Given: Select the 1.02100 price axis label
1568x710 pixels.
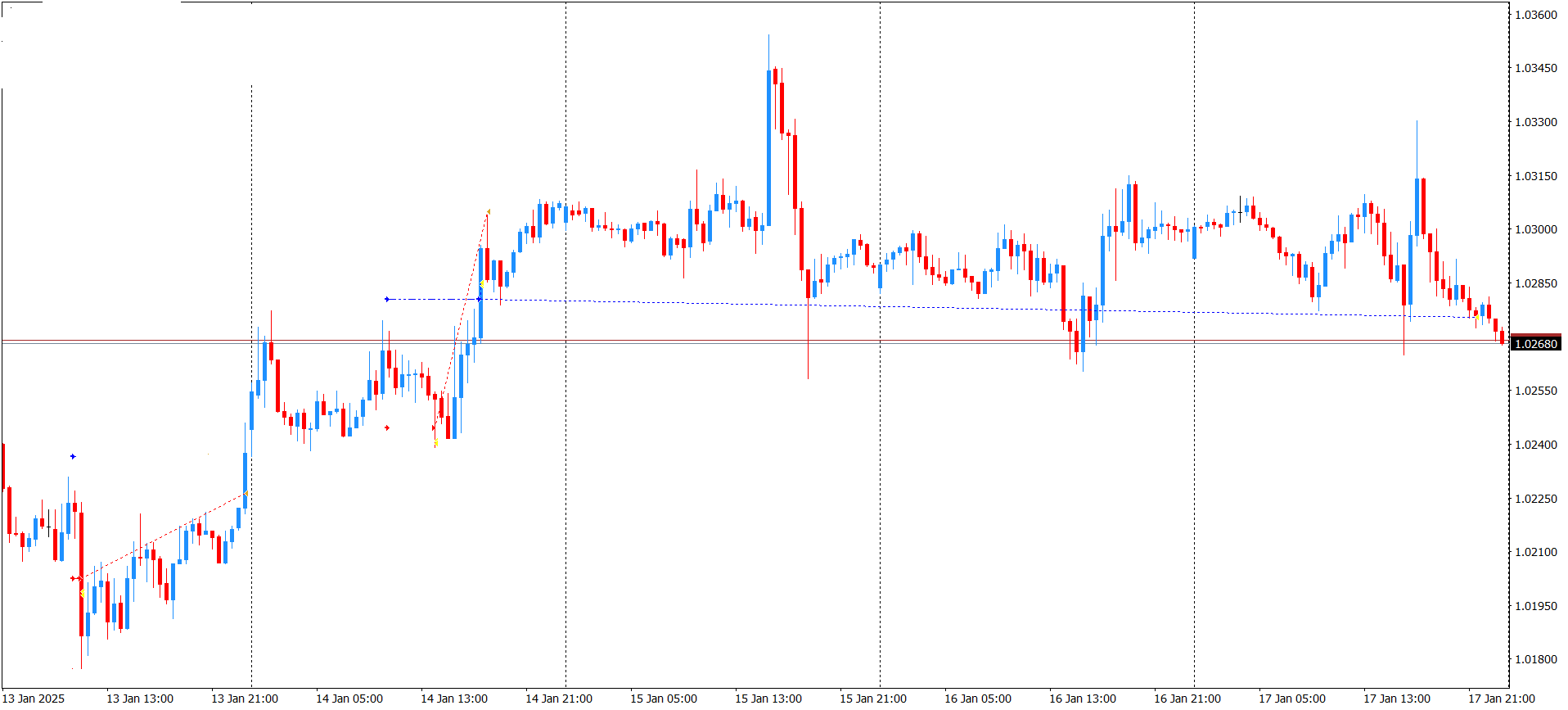Looking at the screenshot, I should point(1536,552).
